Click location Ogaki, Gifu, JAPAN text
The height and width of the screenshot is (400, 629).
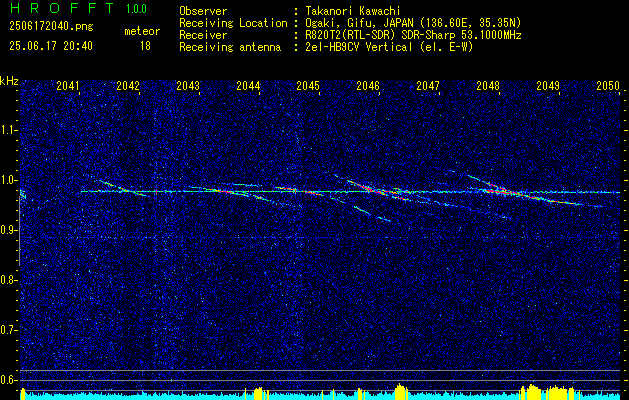[413, 23]
